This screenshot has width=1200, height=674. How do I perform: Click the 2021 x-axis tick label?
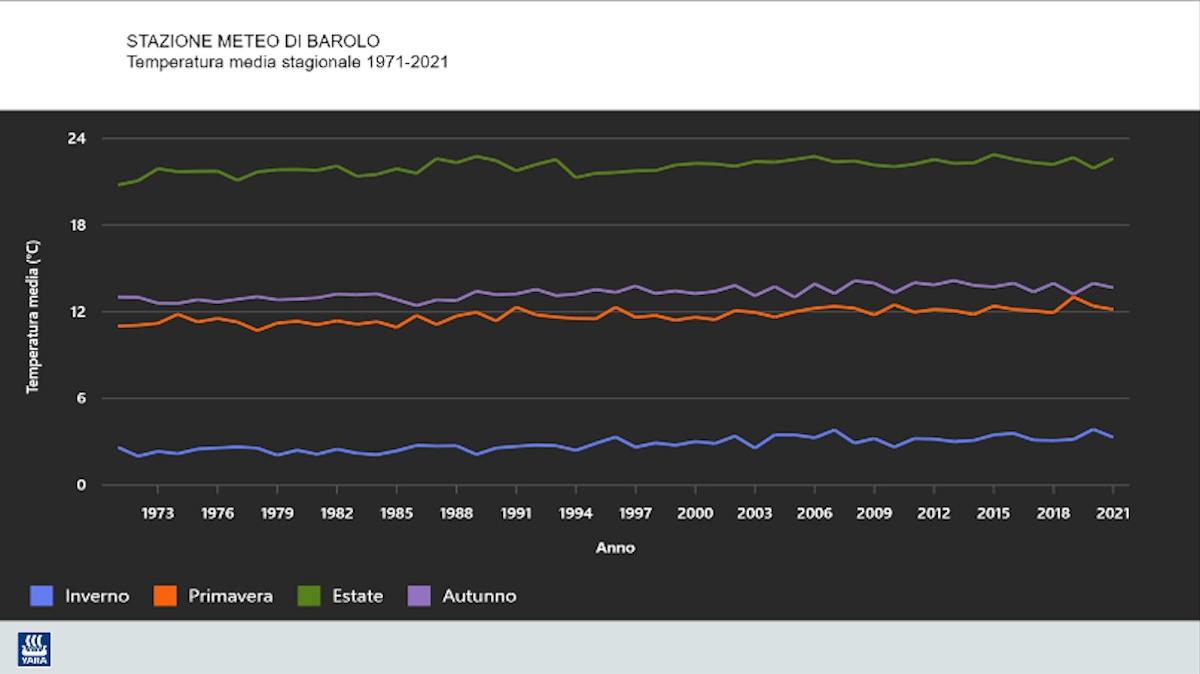[x=1112, y=513]
